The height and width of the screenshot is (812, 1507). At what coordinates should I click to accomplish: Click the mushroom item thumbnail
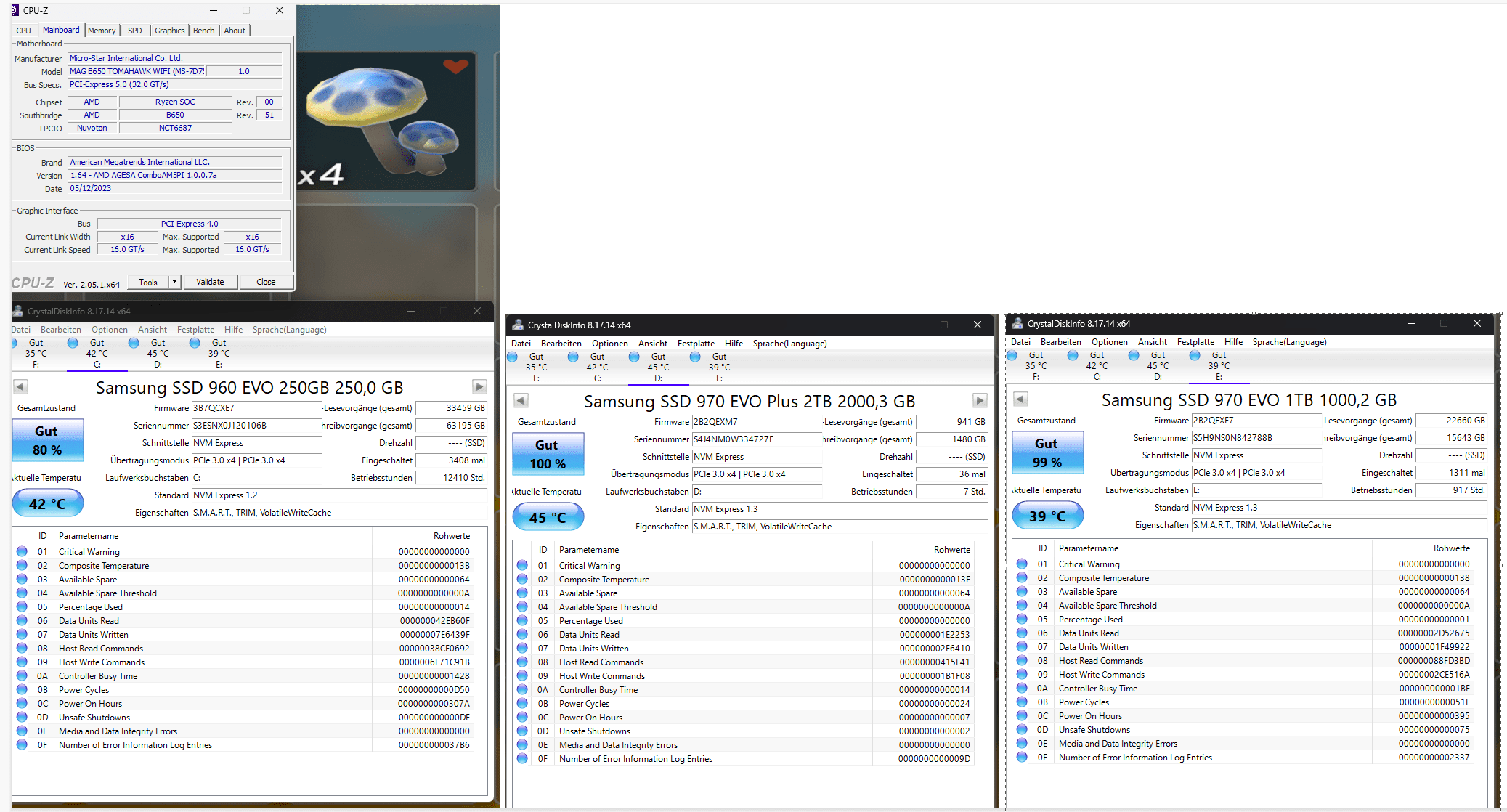click(x=384, y=121)
